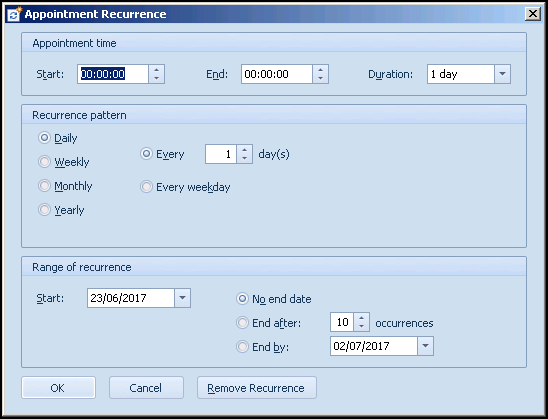Select the Weekly recurrence pattern
This screenshot has width=548, height=419.
(44, 162)
